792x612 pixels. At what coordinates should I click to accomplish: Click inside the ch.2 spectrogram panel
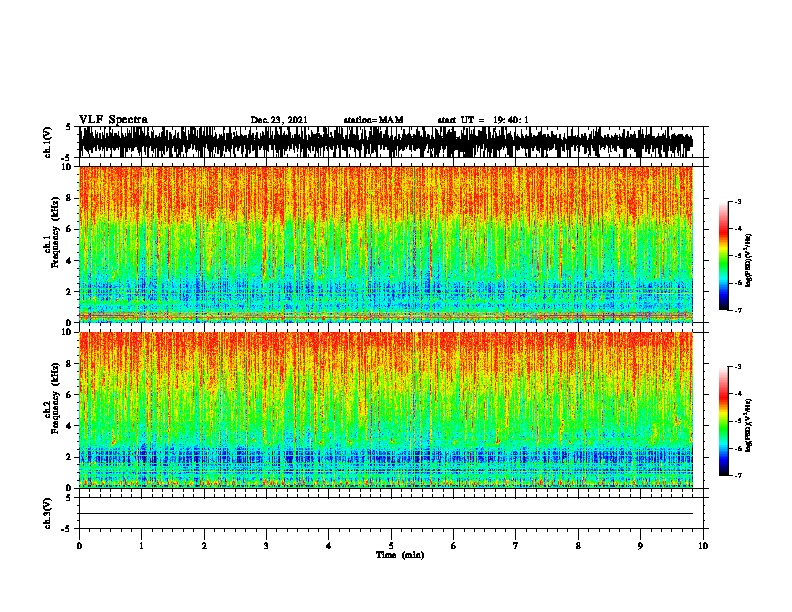(386, 410)
